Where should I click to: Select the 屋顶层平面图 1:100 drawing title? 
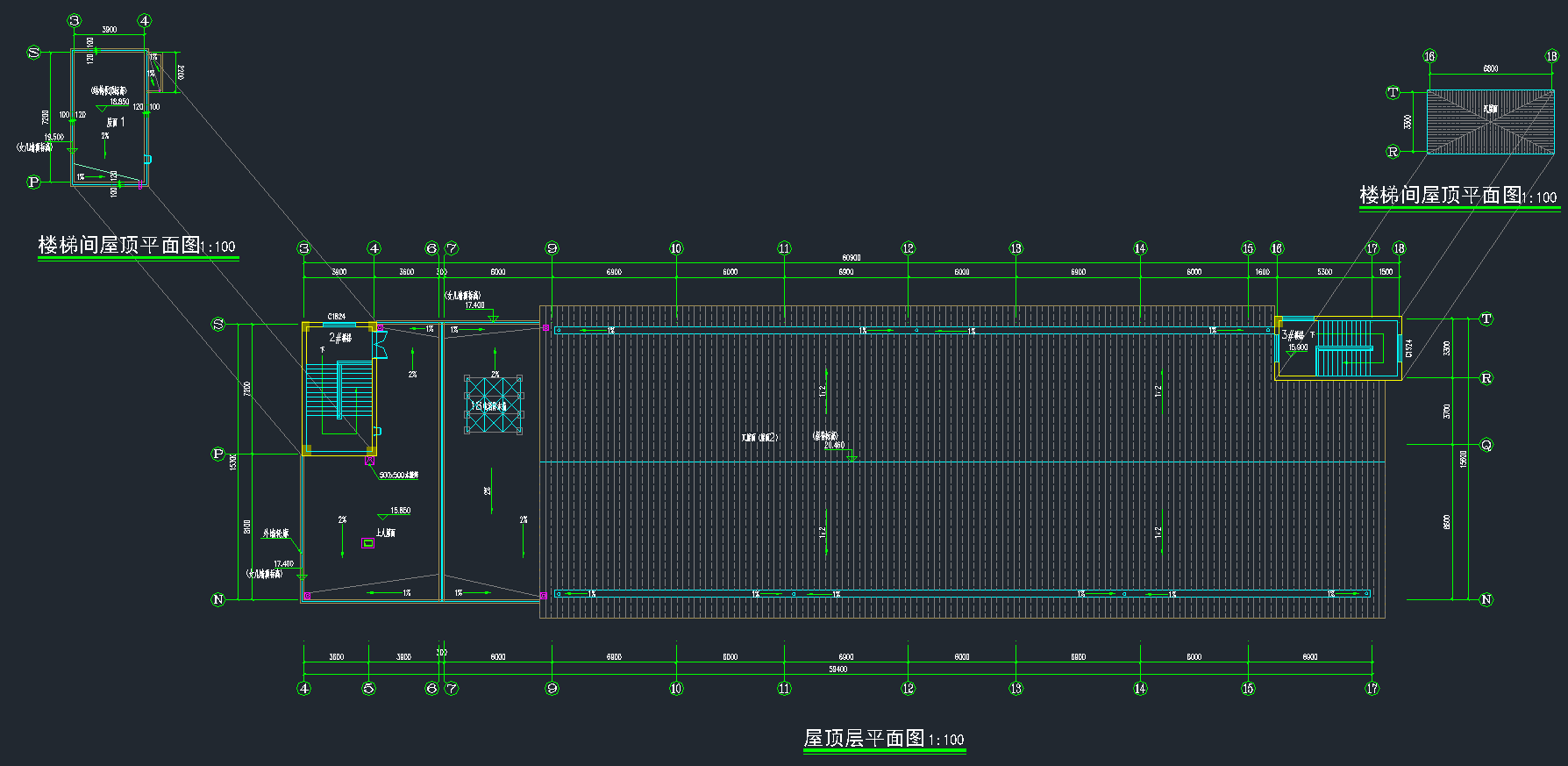(x=883, y=739)
